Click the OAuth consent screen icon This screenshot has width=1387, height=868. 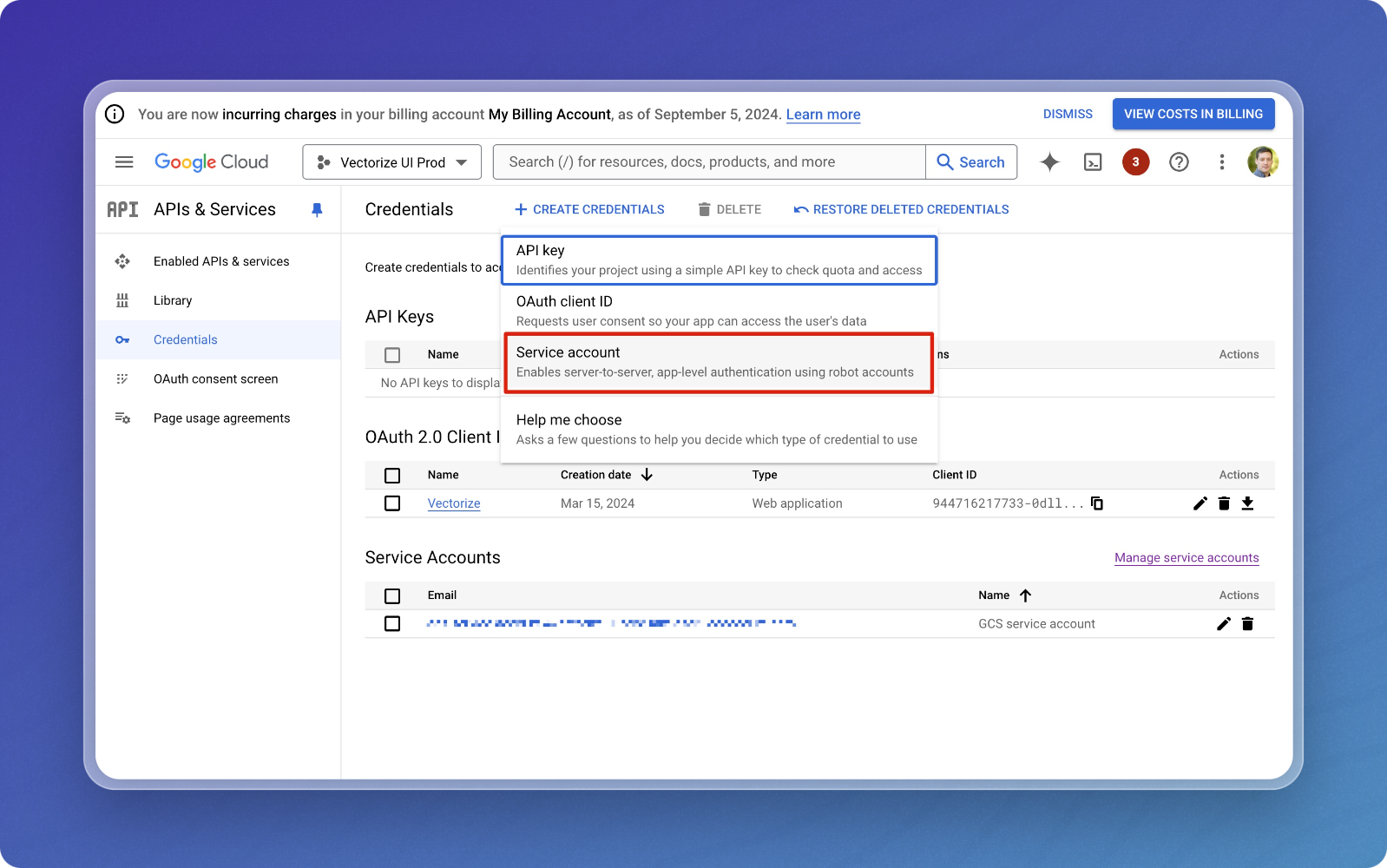click(x=122, y=379)
